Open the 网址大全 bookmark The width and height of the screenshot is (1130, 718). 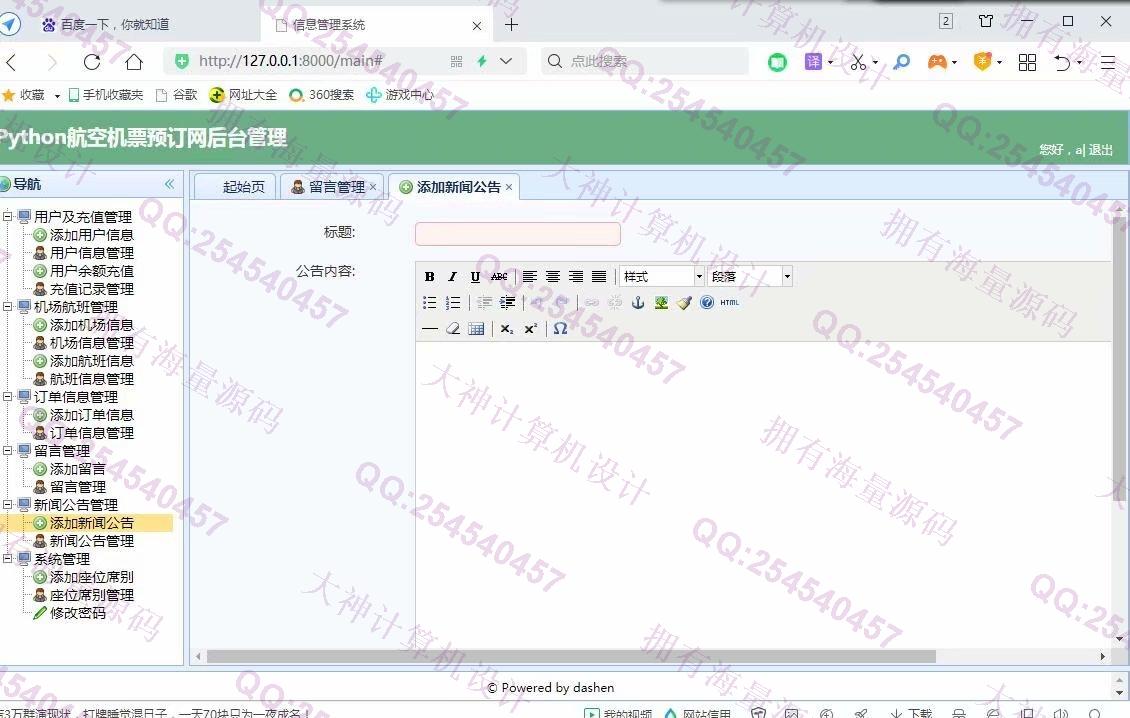[x=244, y=95]
